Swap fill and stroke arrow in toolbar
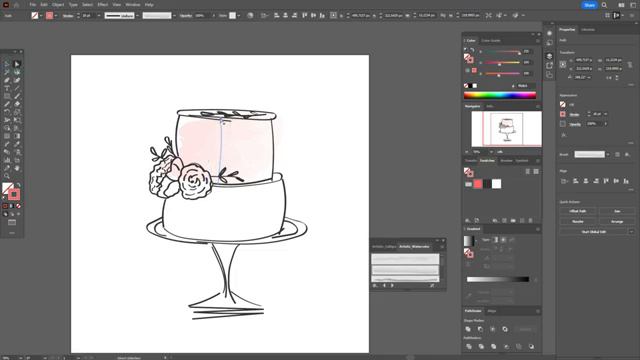 pos(18,185)
